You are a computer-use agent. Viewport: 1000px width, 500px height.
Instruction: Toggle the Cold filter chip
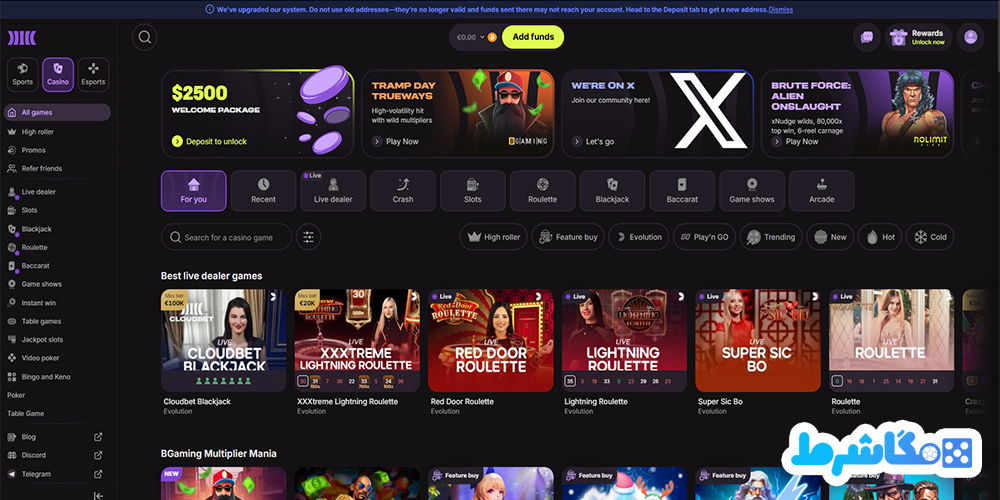pyautogui.click(x=930, y=237)
